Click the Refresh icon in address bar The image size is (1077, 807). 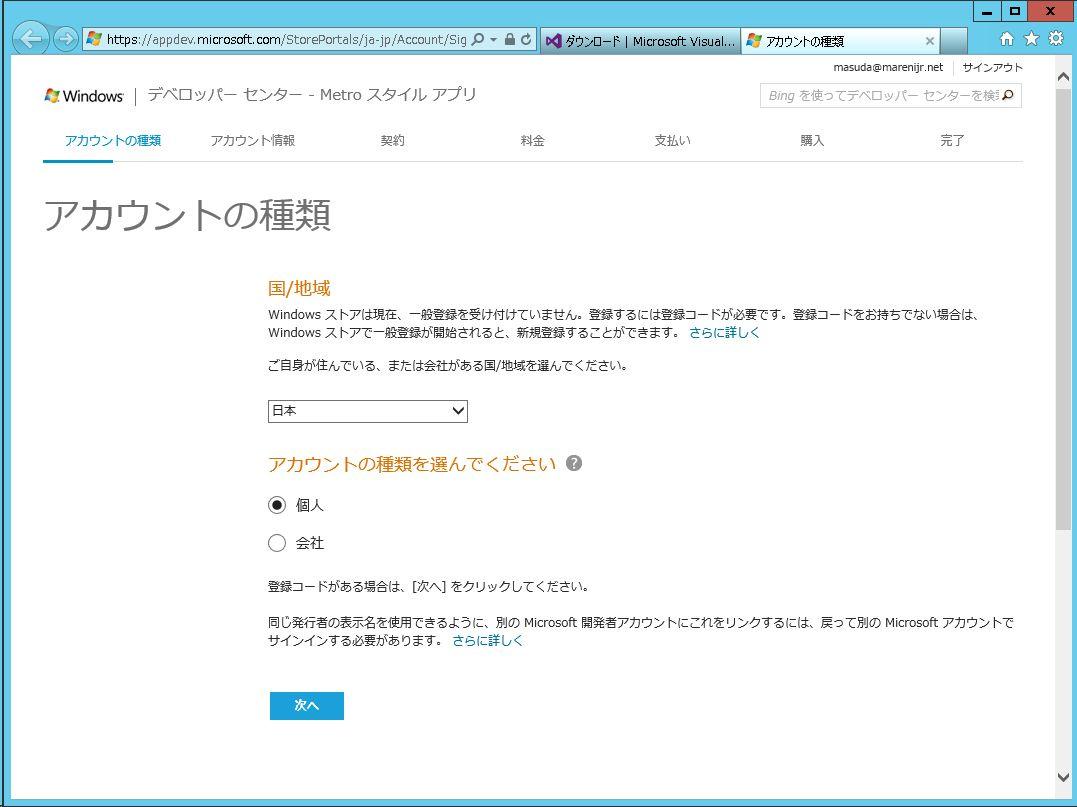(x=526, y=40)
